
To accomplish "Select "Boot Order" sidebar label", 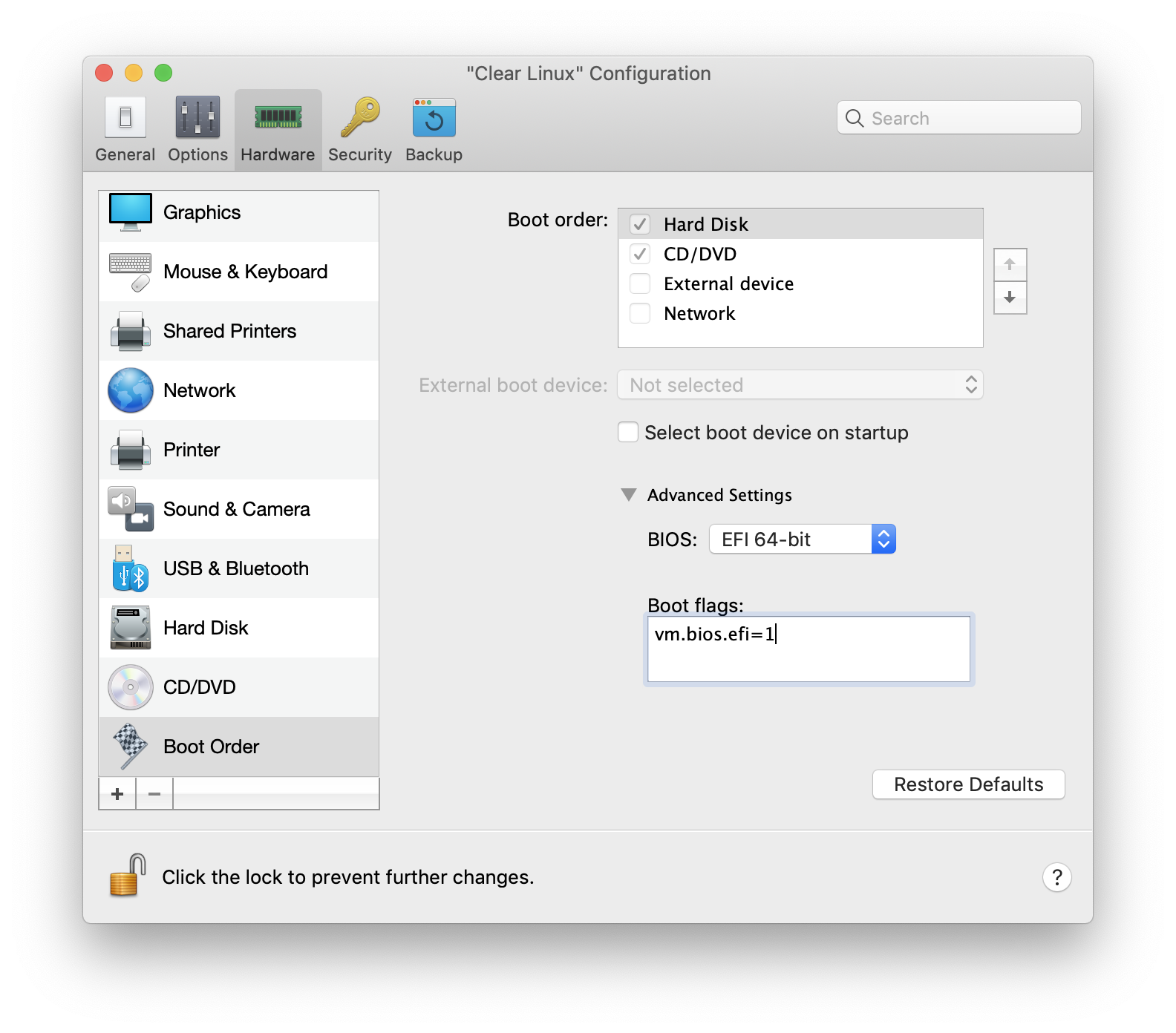I will (x=212, y=747).
